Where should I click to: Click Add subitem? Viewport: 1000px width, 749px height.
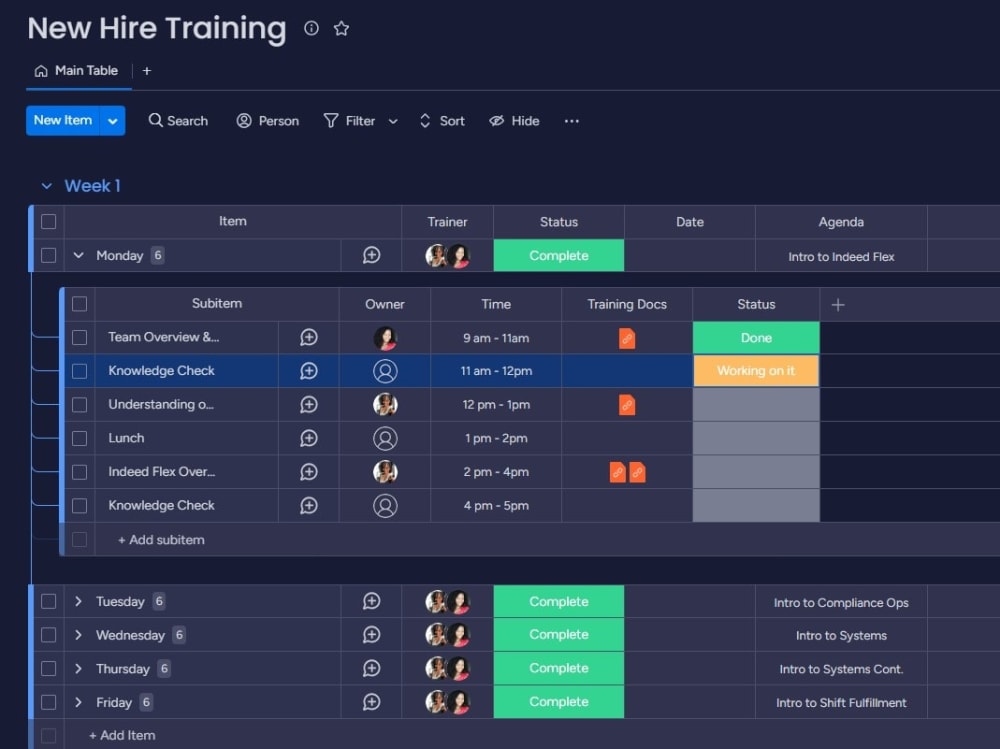point(161,540)
